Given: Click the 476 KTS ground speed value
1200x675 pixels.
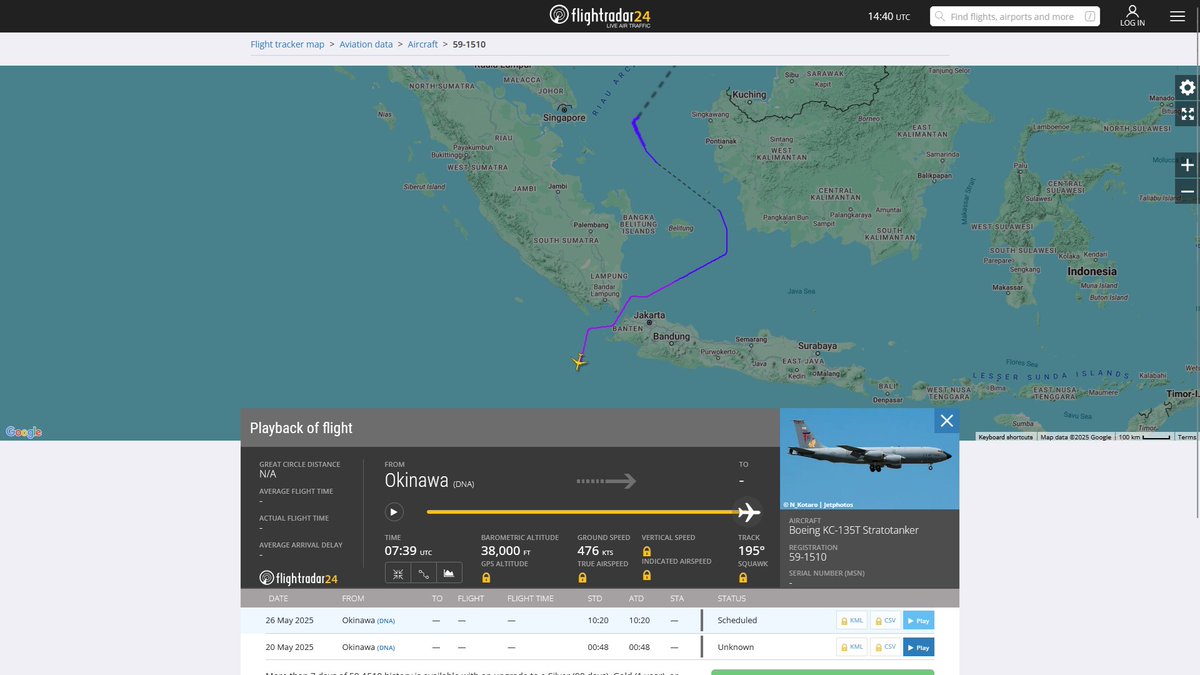Looking at the screenshot, I should [595, 551].
